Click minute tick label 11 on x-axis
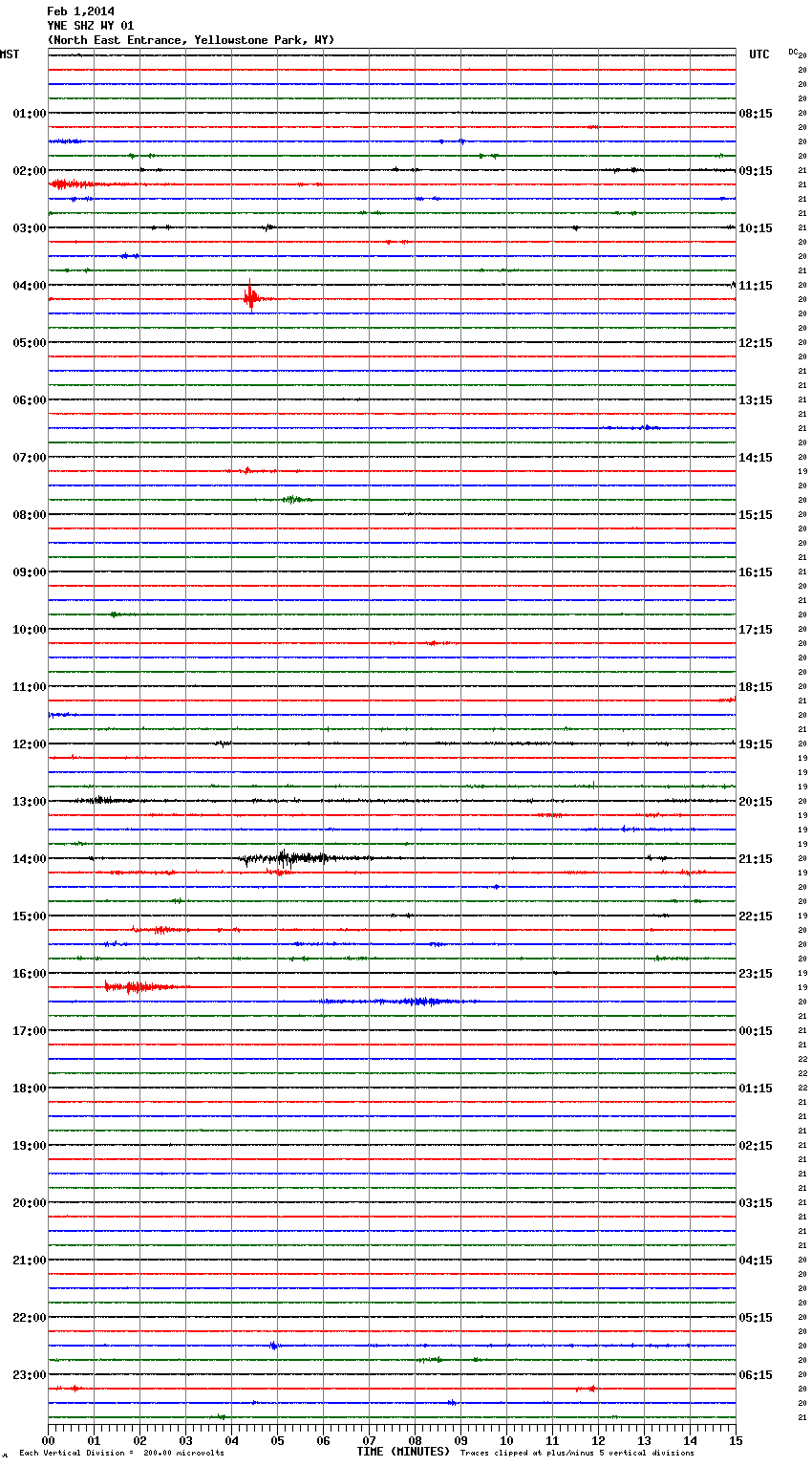The image size is (812, 1466). pyautogui.click(x=552, y=1441)
